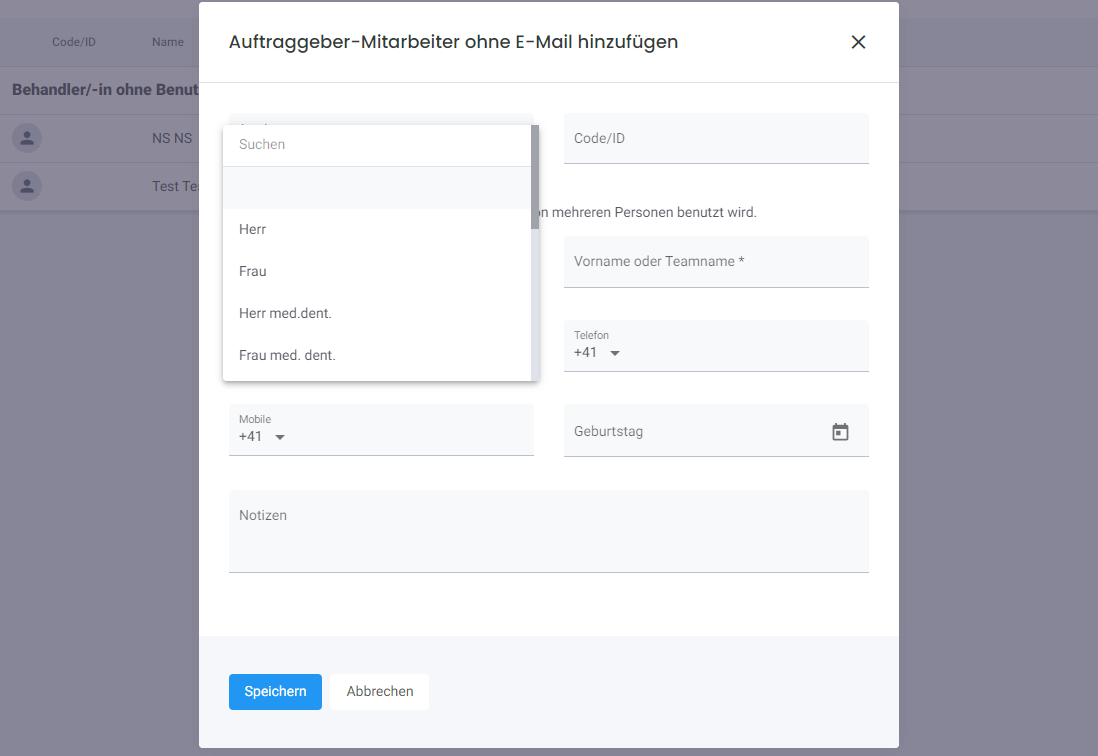The width and height of the screenshot is (1098, 756).
Task: Click the Name column header
Action: click(x=167, y=42)
